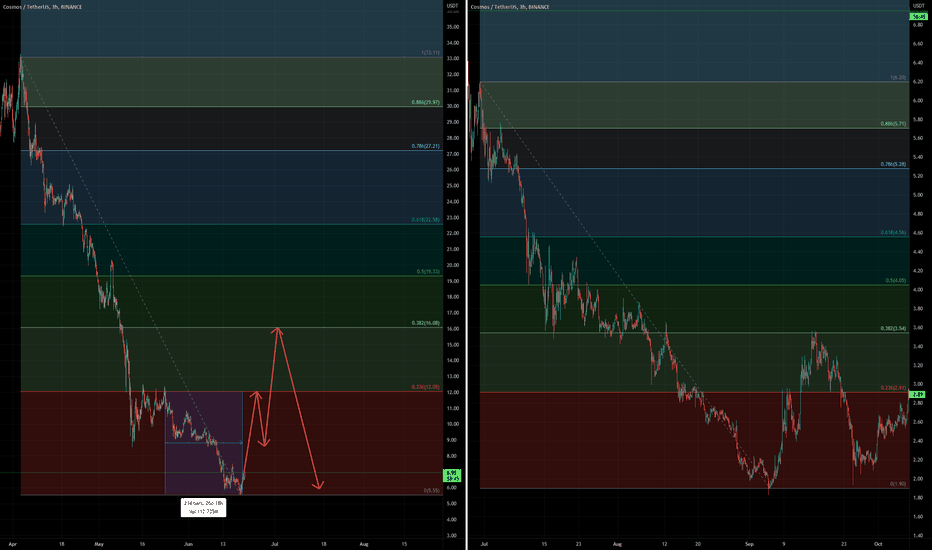Image resolution: width=932 pixels, height=550 pixels.
Task: Click the 0.618(4.56) retracement label
Action: pyautogui.click(x=893, y=233)
